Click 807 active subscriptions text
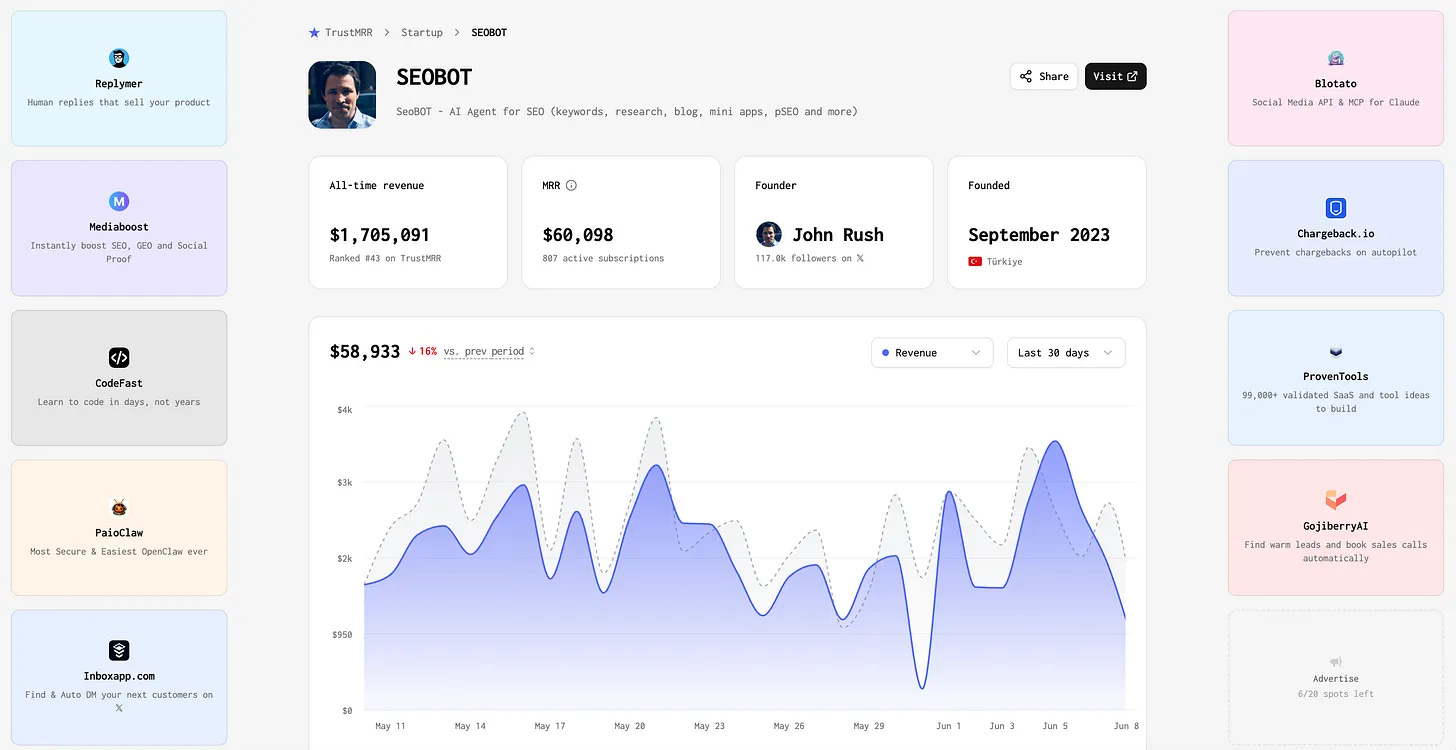Viewport: 1456px width, 750px height. pyautogui.click(x=603, y=258)
